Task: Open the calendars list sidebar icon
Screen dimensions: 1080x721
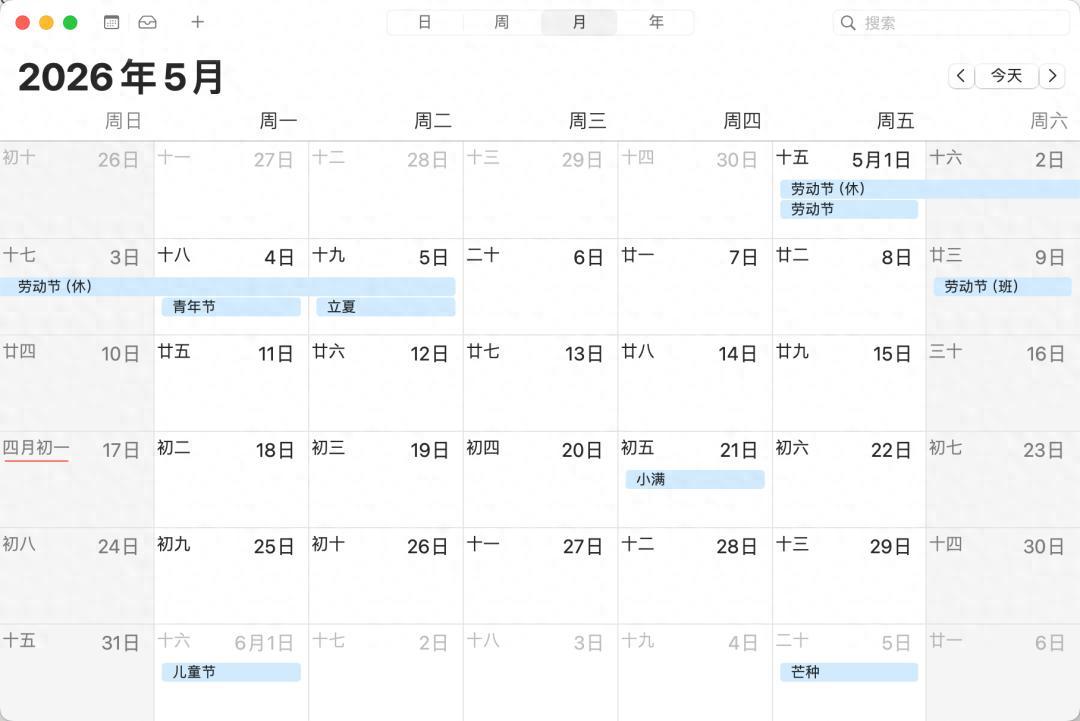Action: click(112, 22)
